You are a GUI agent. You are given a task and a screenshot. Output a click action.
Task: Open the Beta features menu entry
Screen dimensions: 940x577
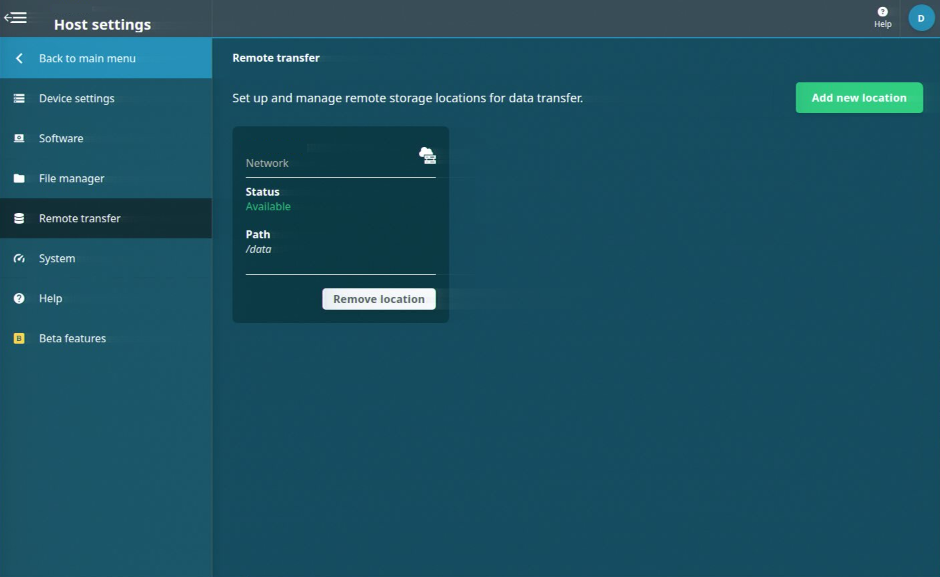[72, 338]
